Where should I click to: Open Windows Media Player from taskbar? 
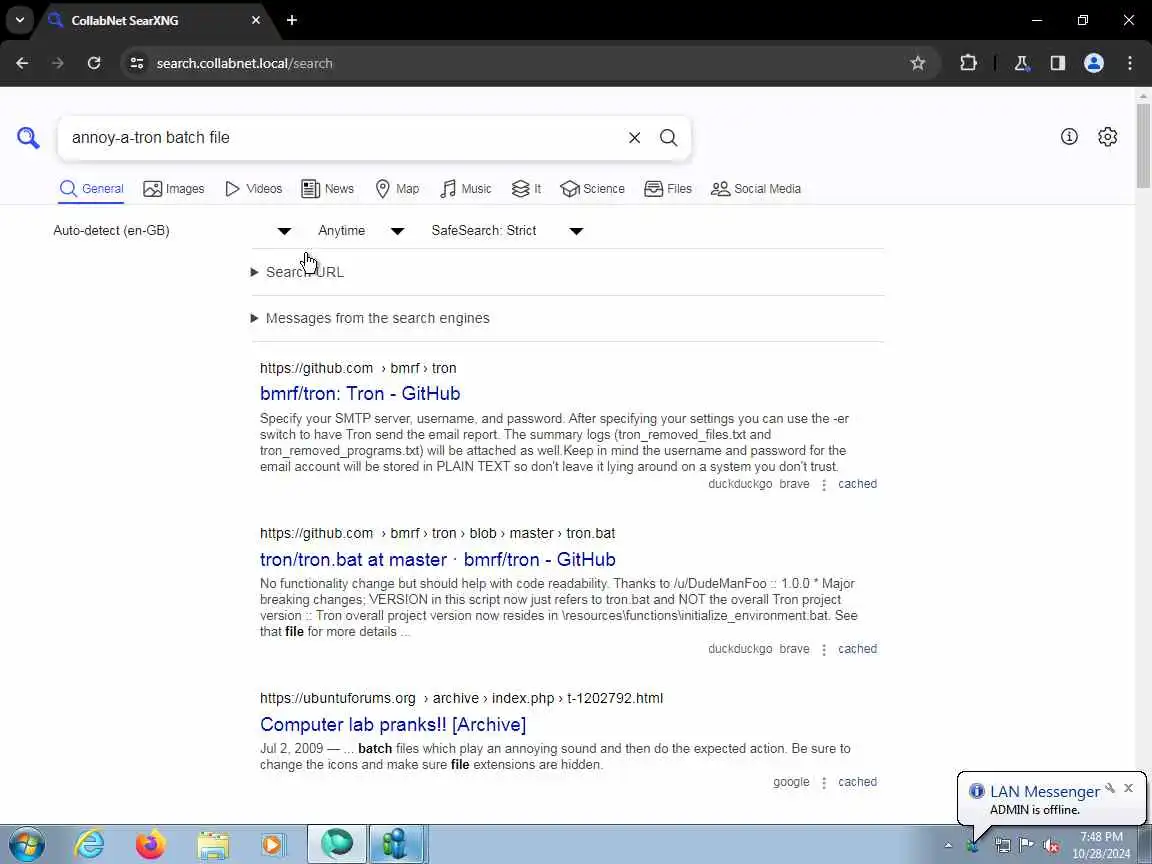(x=272, y=844)
